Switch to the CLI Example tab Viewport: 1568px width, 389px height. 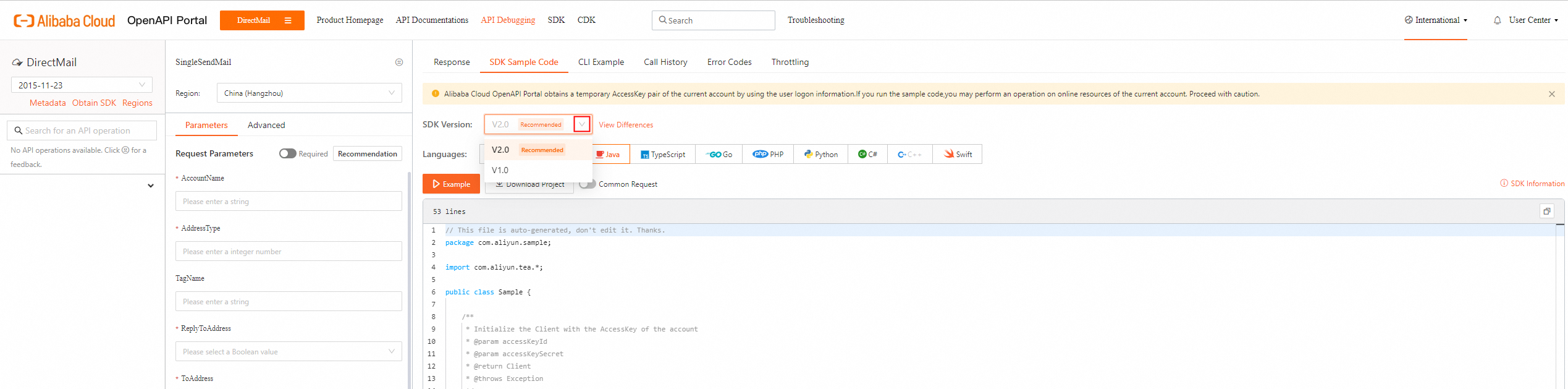coord(601,62)
